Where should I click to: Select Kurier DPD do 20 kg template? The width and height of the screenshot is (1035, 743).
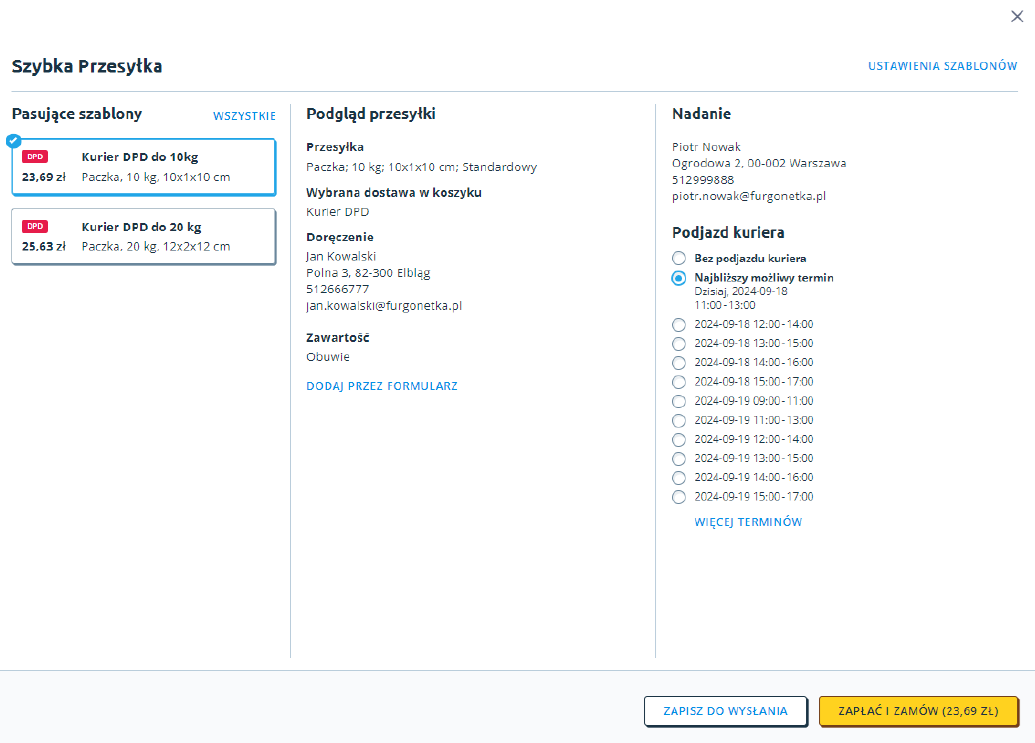pos(143,236)
